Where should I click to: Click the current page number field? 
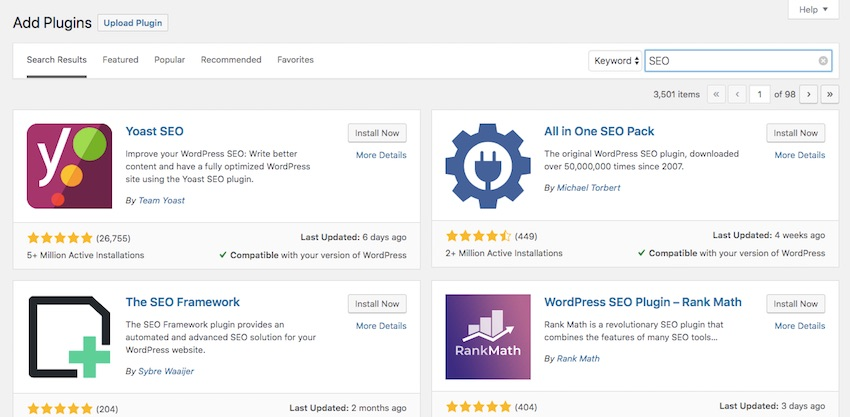tap(760, 94)
